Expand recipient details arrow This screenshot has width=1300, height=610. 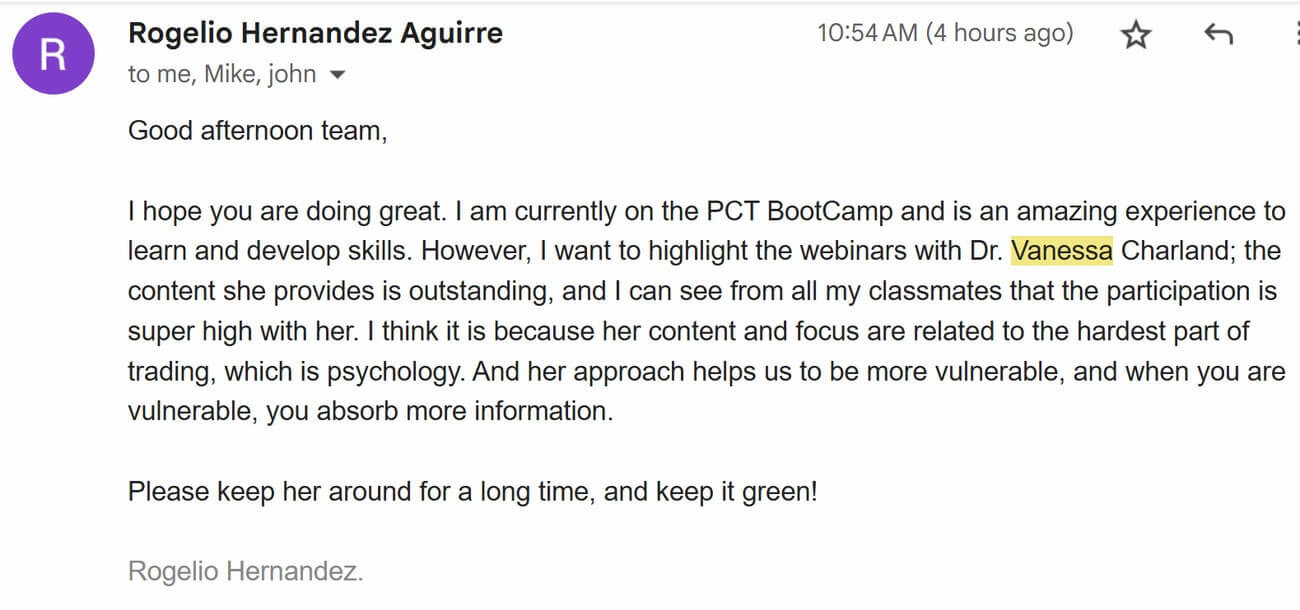click(x=337, y=75)
